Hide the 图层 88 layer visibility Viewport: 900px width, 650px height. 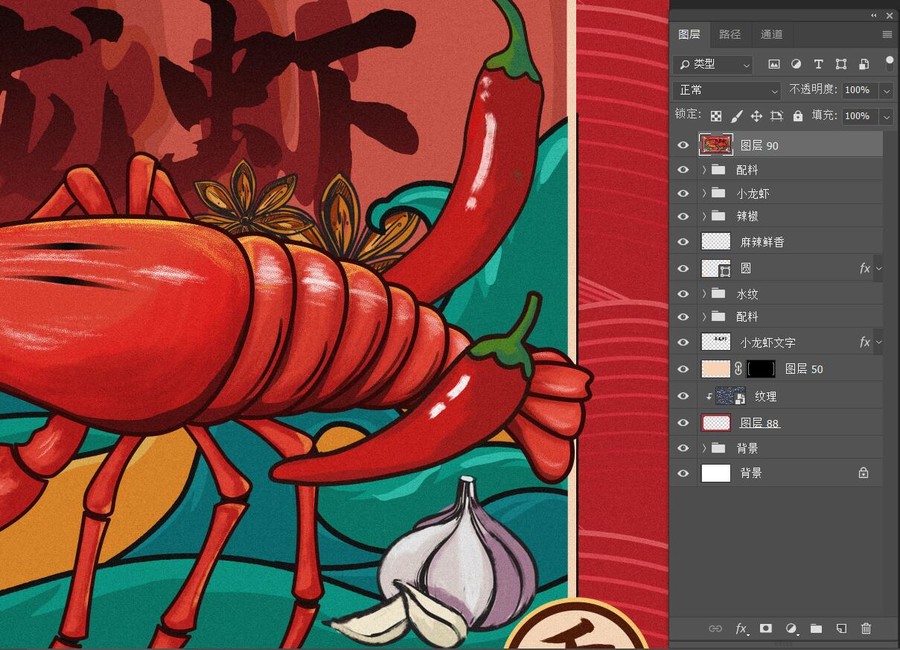click(x=683, y=423)
